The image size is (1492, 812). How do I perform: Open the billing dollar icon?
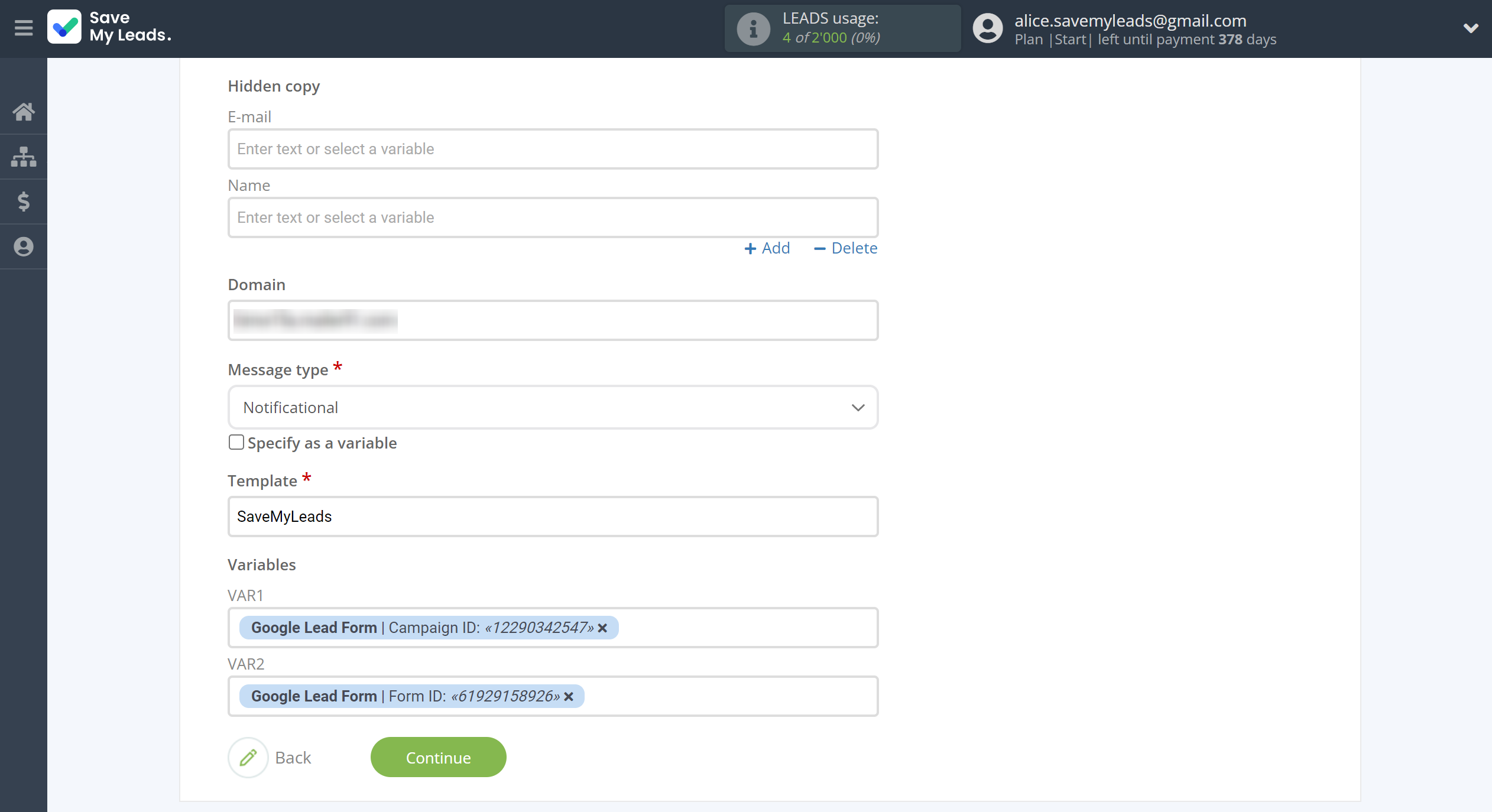tap(24, 202)
